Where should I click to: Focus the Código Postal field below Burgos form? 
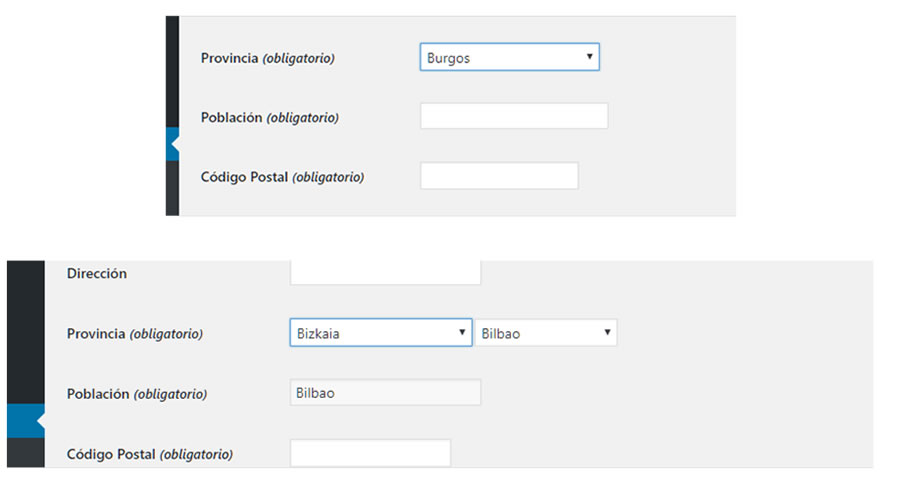pyautogui.click(x=499, y=176)
